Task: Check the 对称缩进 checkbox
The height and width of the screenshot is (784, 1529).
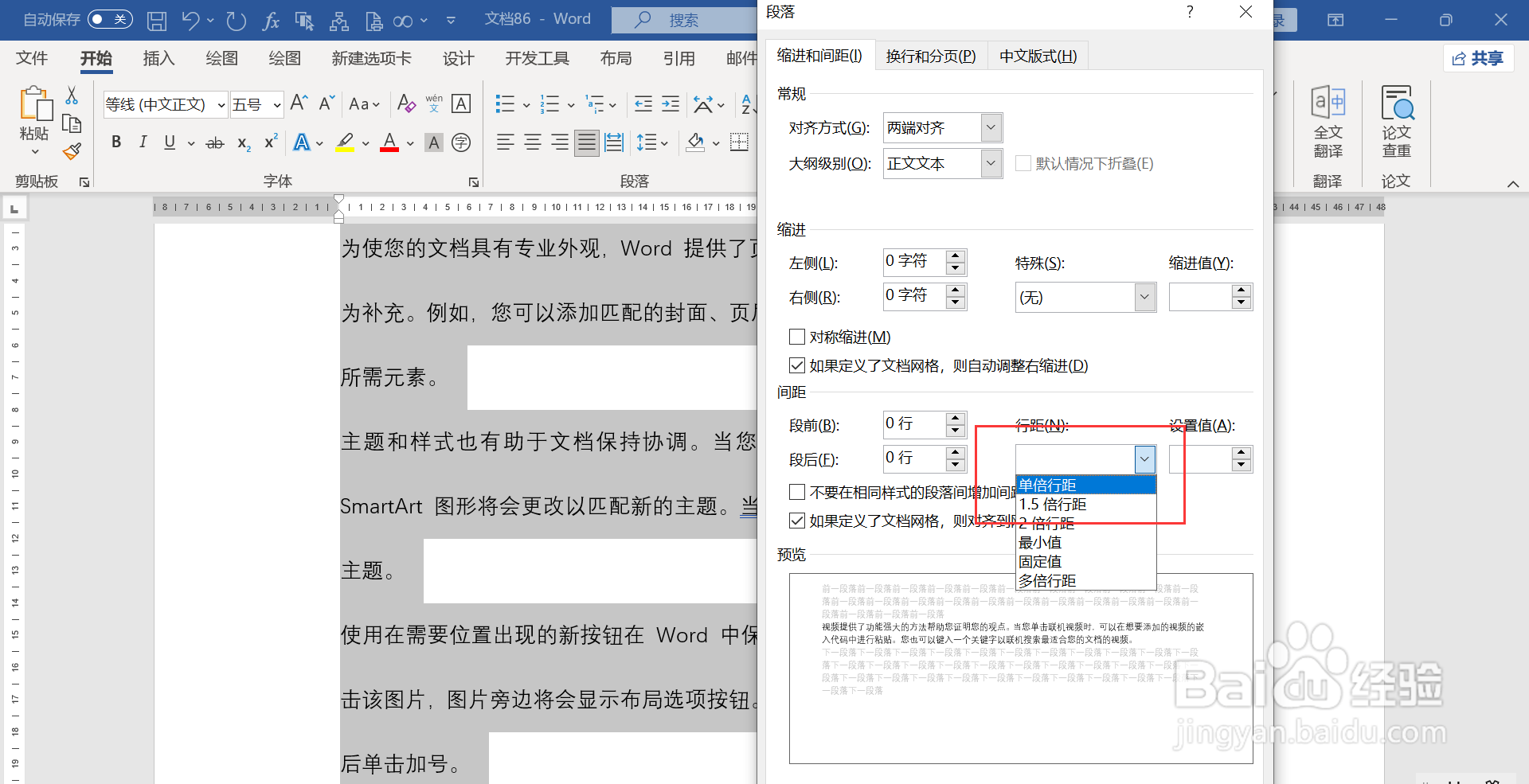Action: 796,337
